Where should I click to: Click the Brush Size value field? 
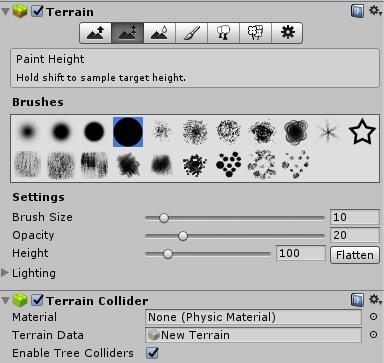355,217
